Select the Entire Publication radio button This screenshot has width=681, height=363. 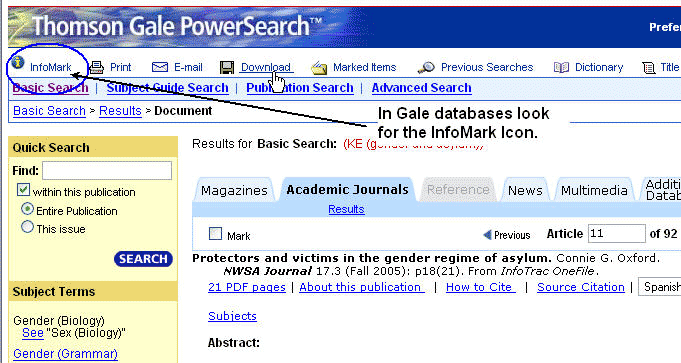coord(27,209)
